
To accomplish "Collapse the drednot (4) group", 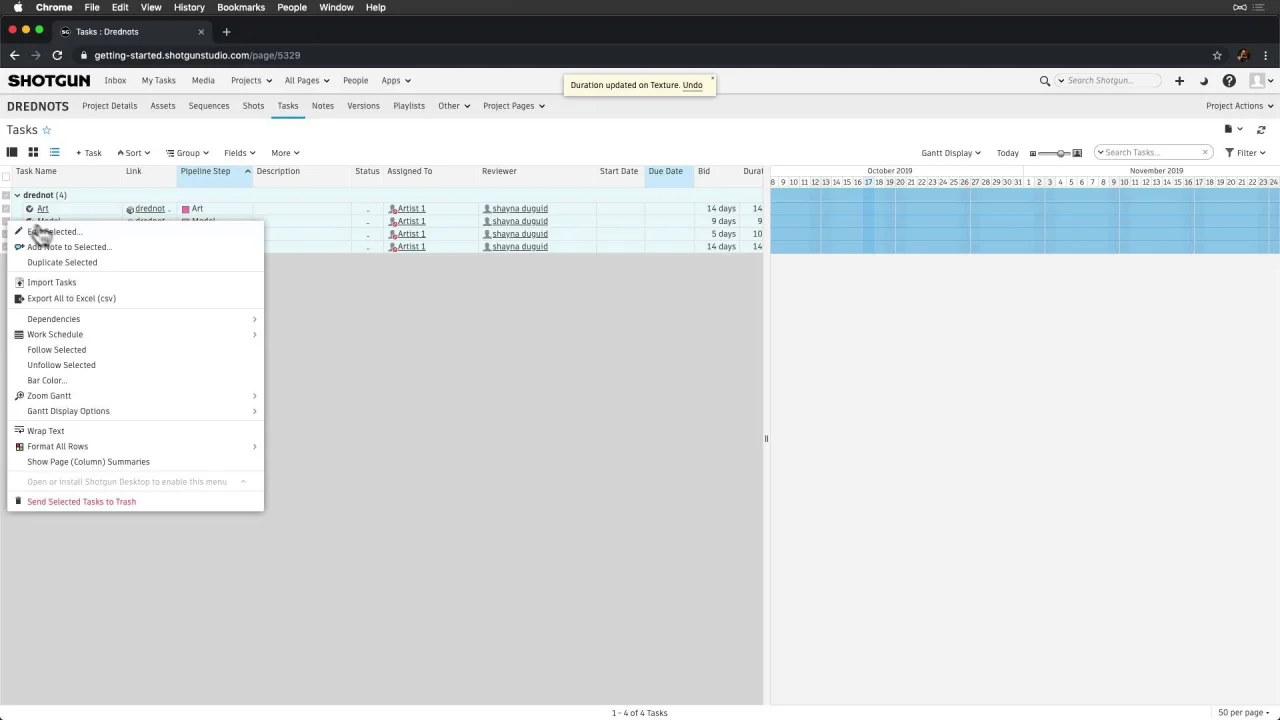I will click(x=17, y=195).
